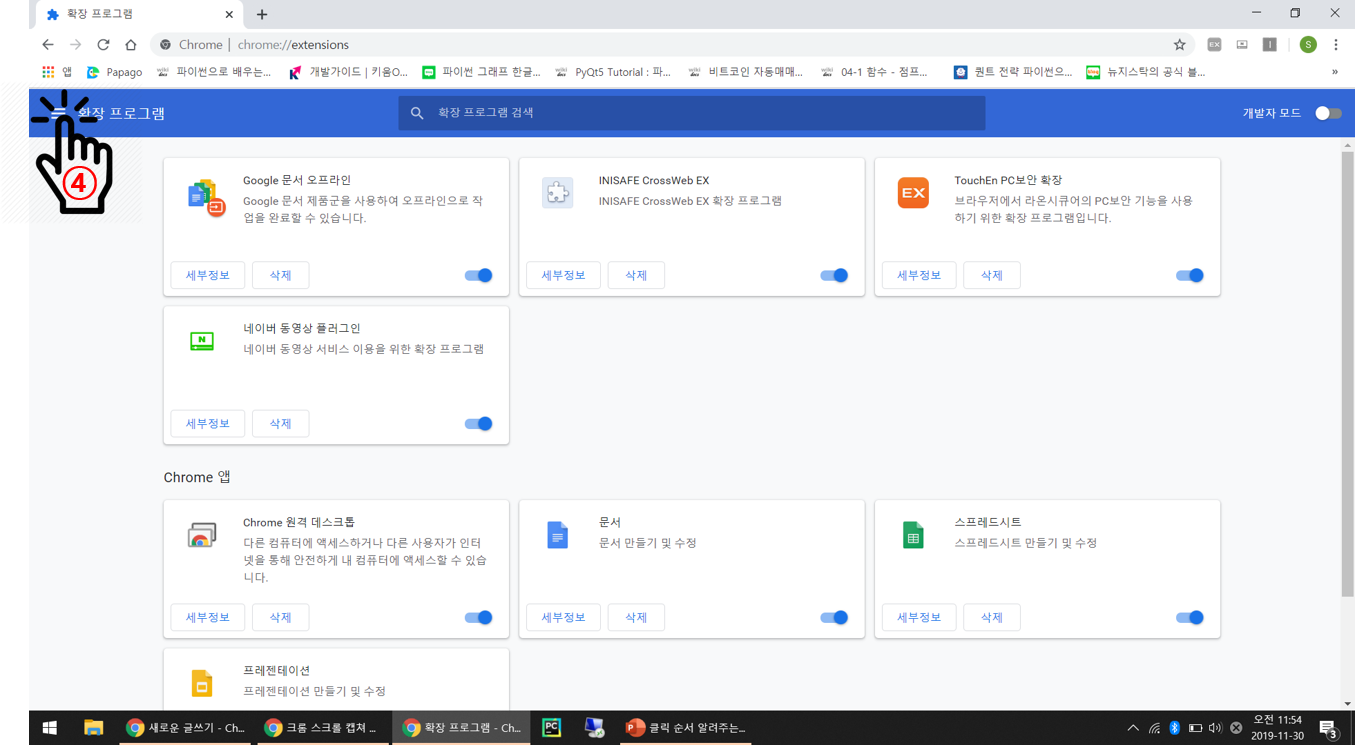Open the Papago bookmark
Viewport: 1355px width, 745px height.
[114, 72]
